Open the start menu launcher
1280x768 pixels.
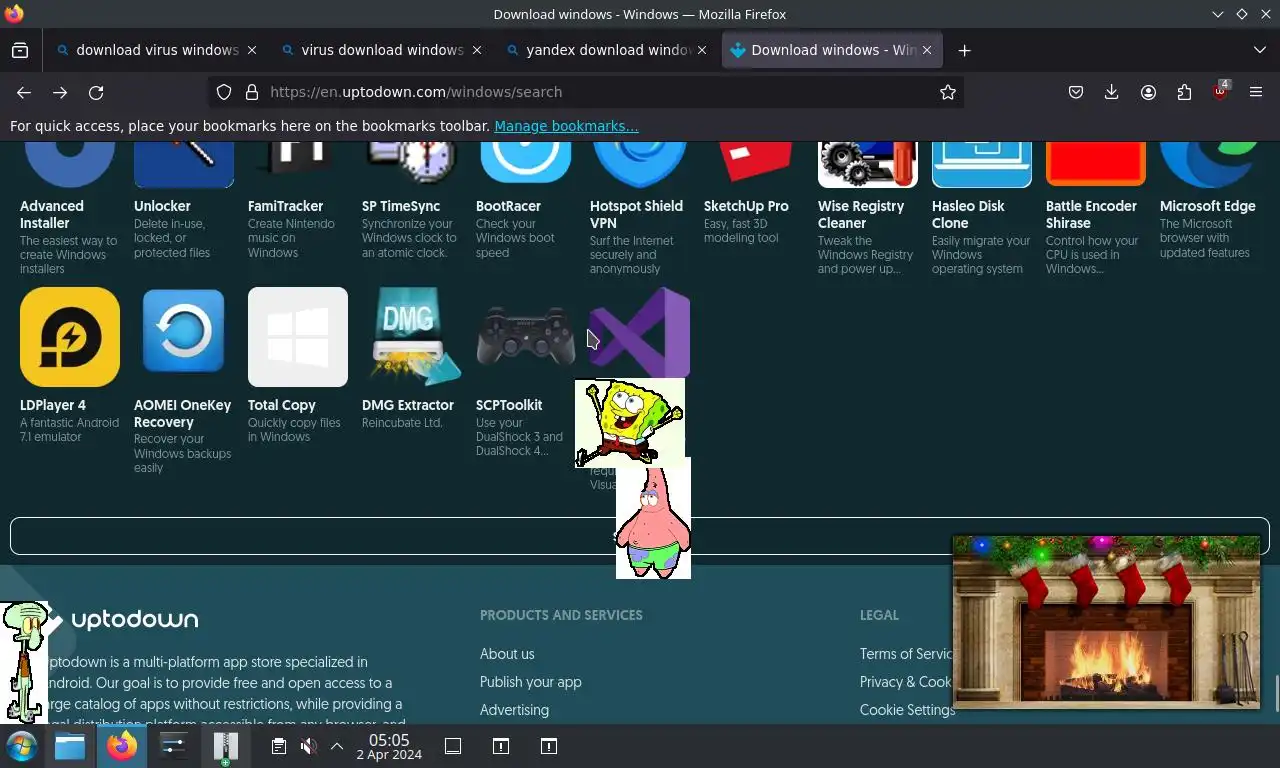[21, 746]
